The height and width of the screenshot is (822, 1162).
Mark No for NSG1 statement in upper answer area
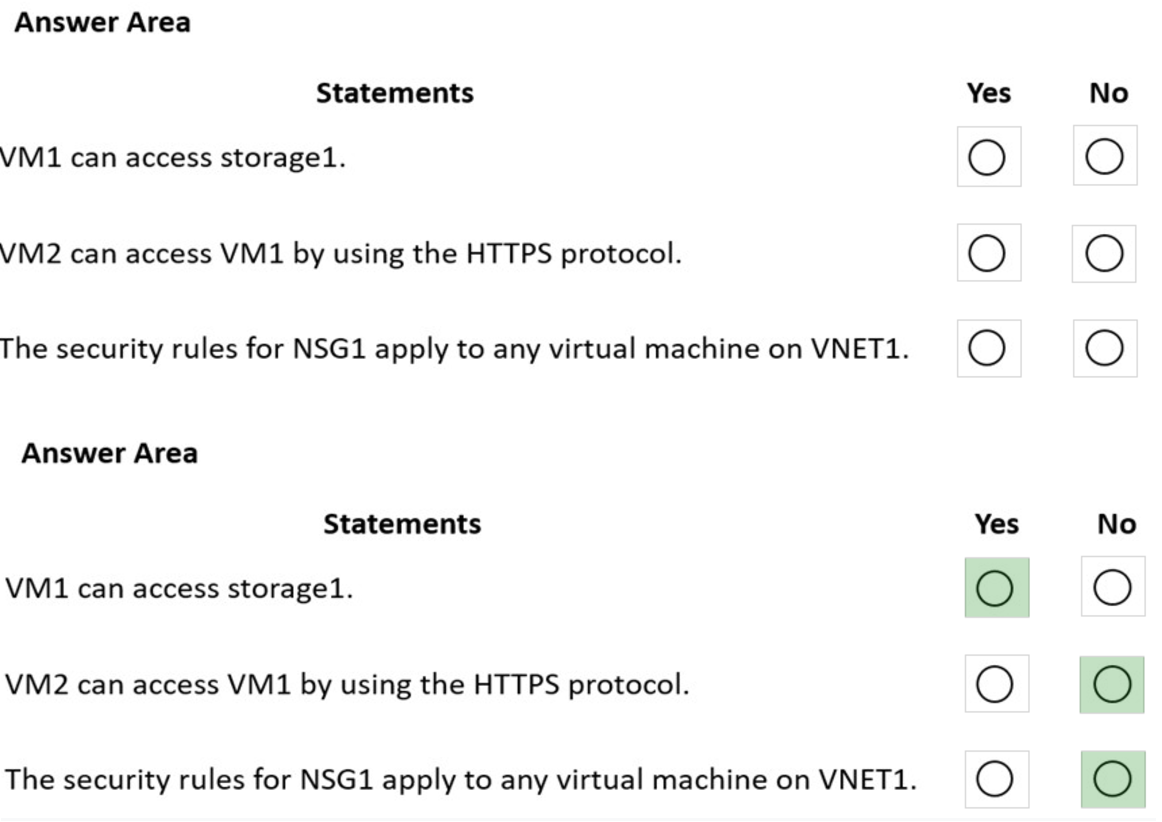[x=1104, y=348]
